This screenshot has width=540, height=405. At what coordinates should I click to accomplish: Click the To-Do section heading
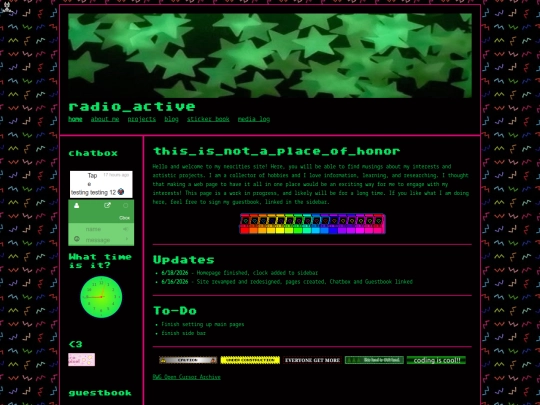tap(175, 311)
